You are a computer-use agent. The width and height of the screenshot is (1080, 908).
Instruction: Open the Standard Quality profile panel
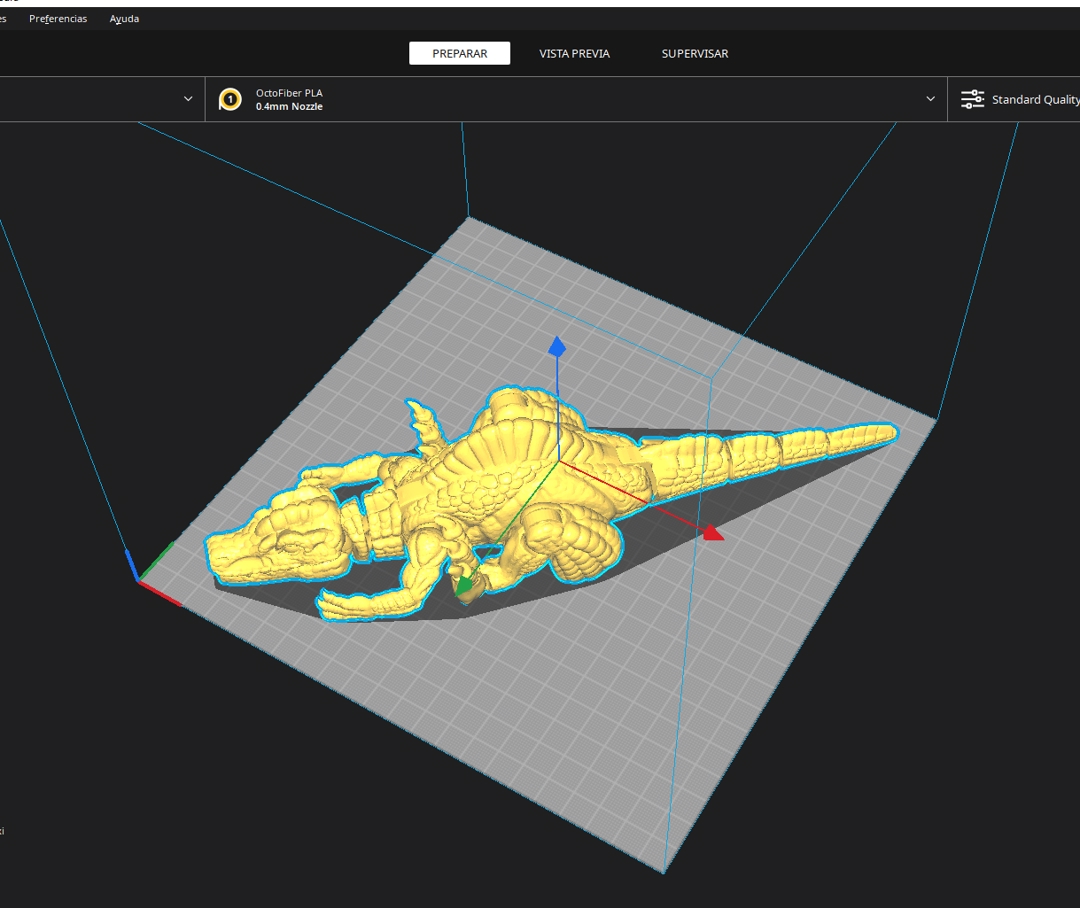point(1034,100)
